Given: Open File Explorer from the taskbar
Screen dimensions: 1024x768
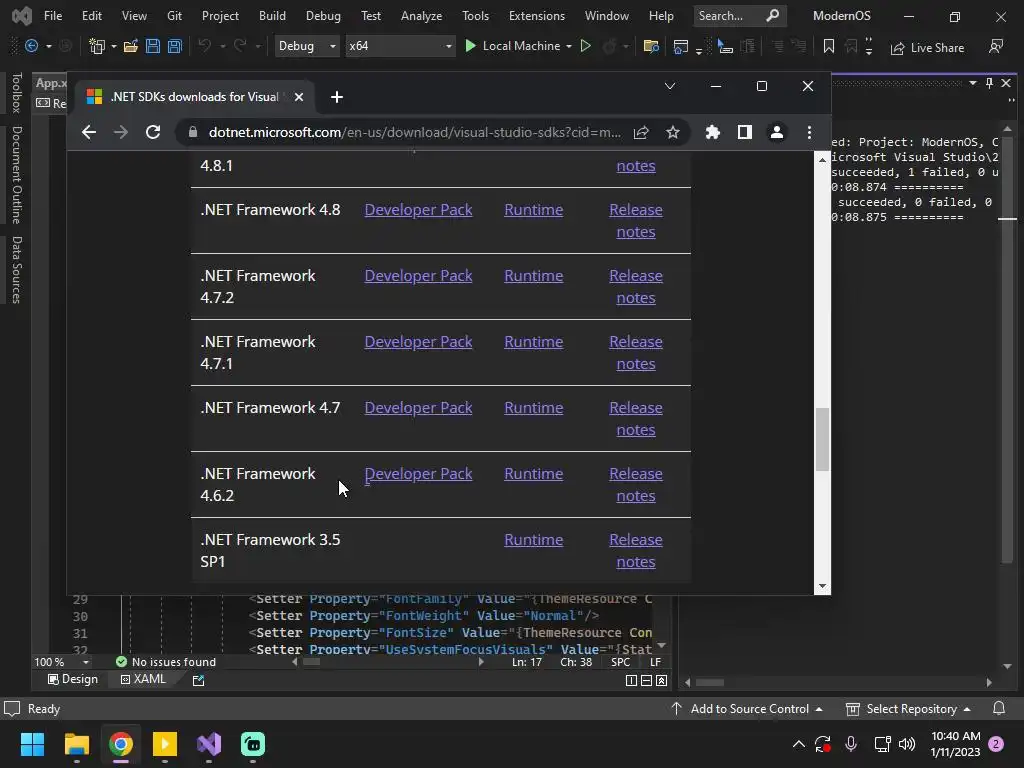Looking at the screenshot, I should point(76,744).
